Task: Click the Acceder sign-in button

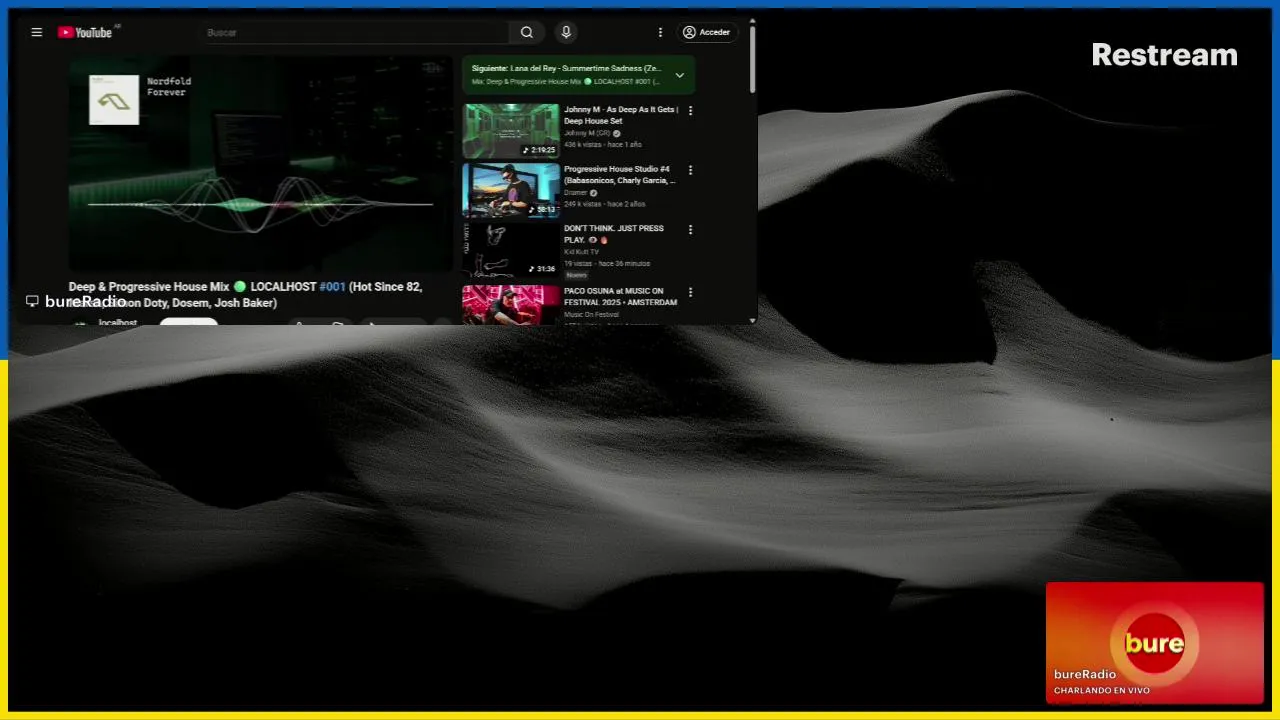Action: click(x=707, y=32)
